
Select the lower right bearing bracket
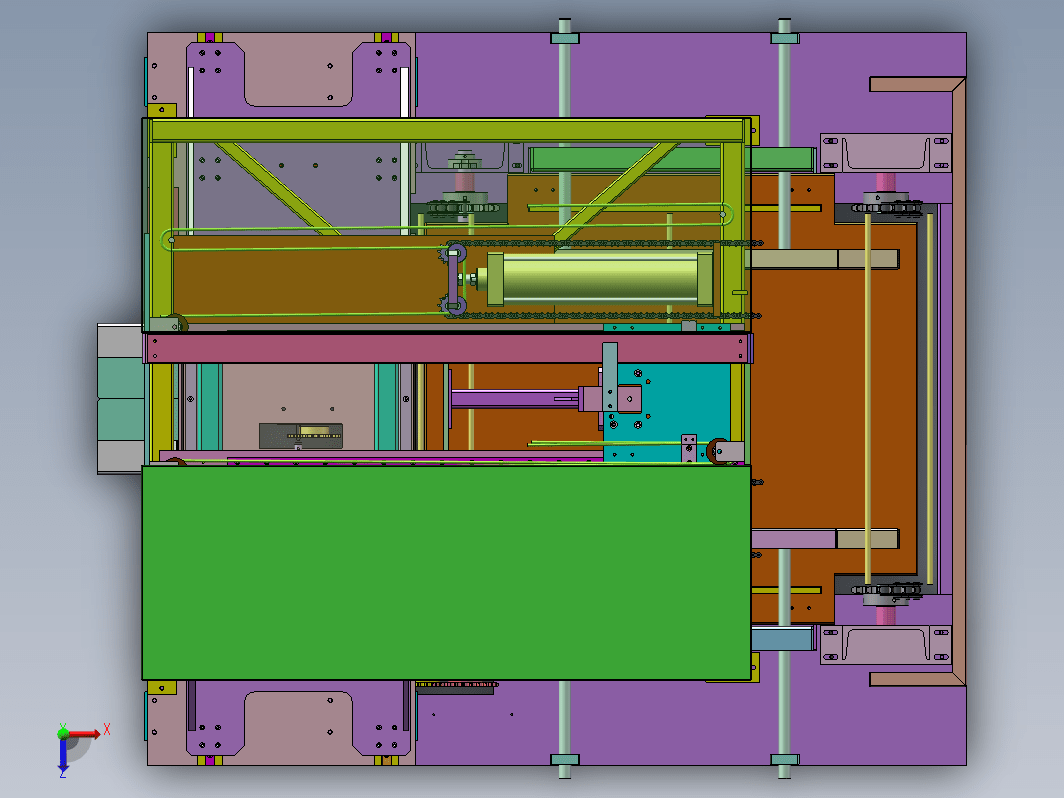pyautogui.click(x=886, y=644)
